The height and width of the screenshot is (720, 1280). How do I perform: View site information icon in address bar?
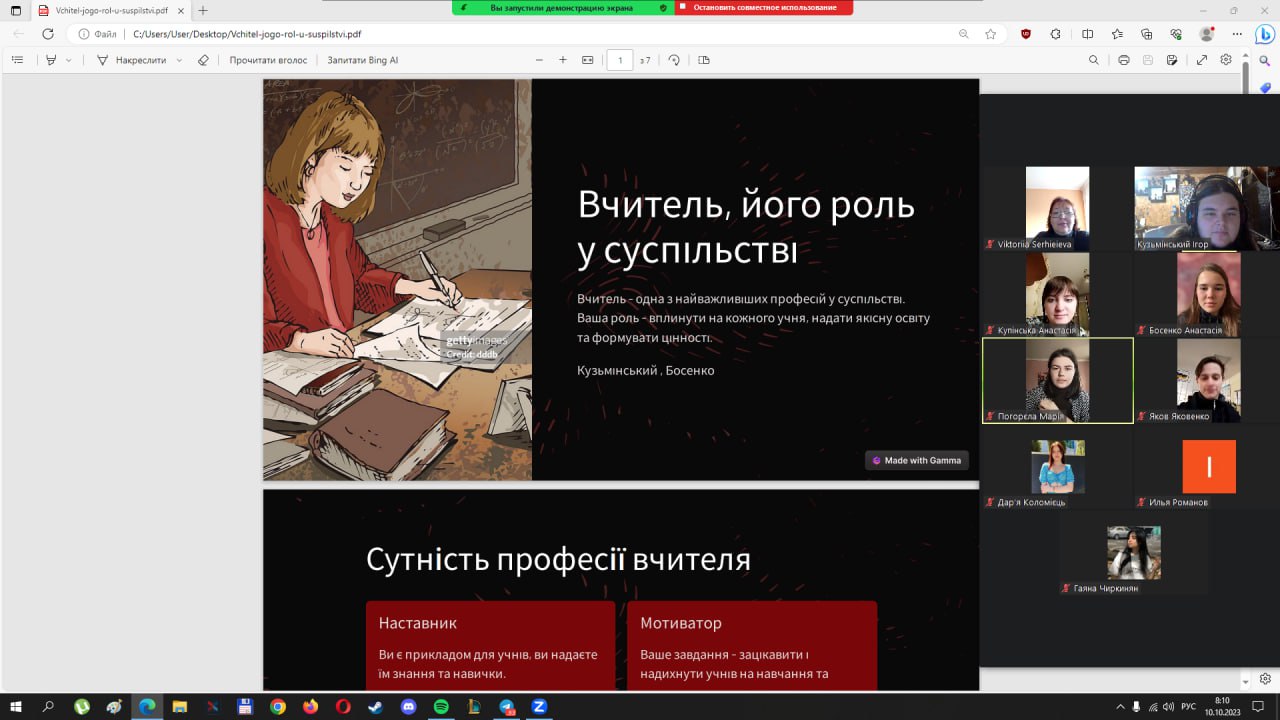(84, 34)
